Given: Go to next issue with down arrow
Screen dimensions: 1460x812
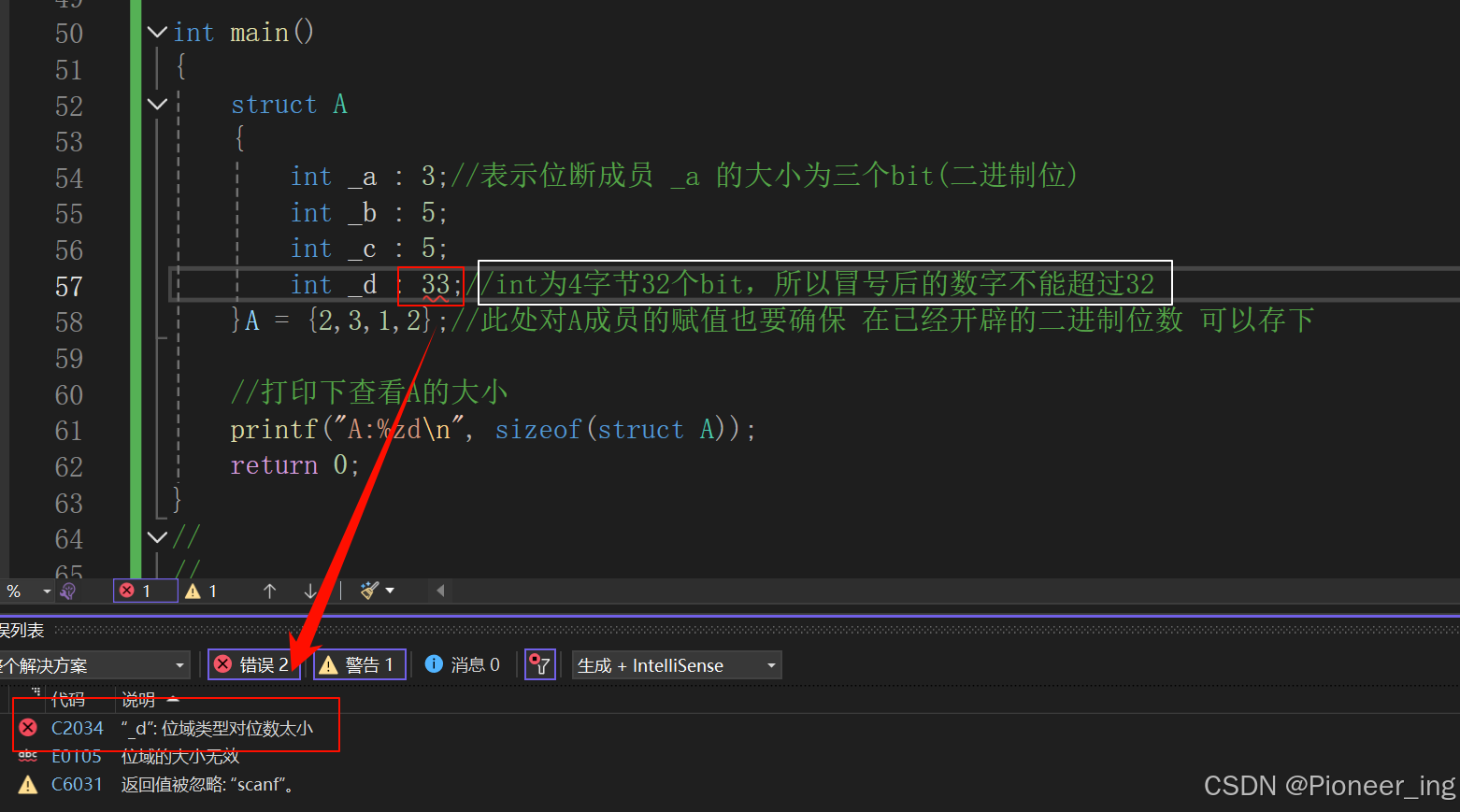Looking at the screenshot, I should click(x=310, y=591).
